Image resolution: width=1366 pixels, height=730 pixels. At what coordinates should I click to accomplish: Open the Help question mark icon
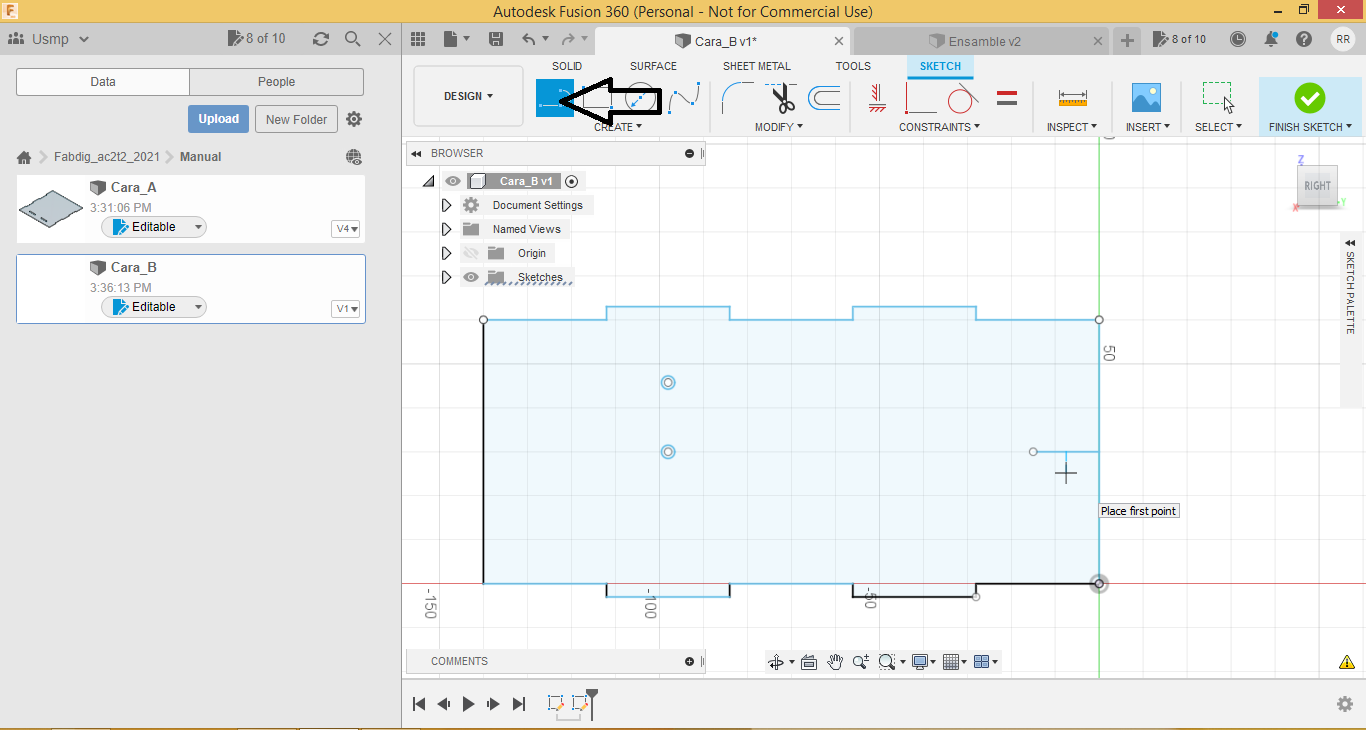click(x=1304, y=39)
